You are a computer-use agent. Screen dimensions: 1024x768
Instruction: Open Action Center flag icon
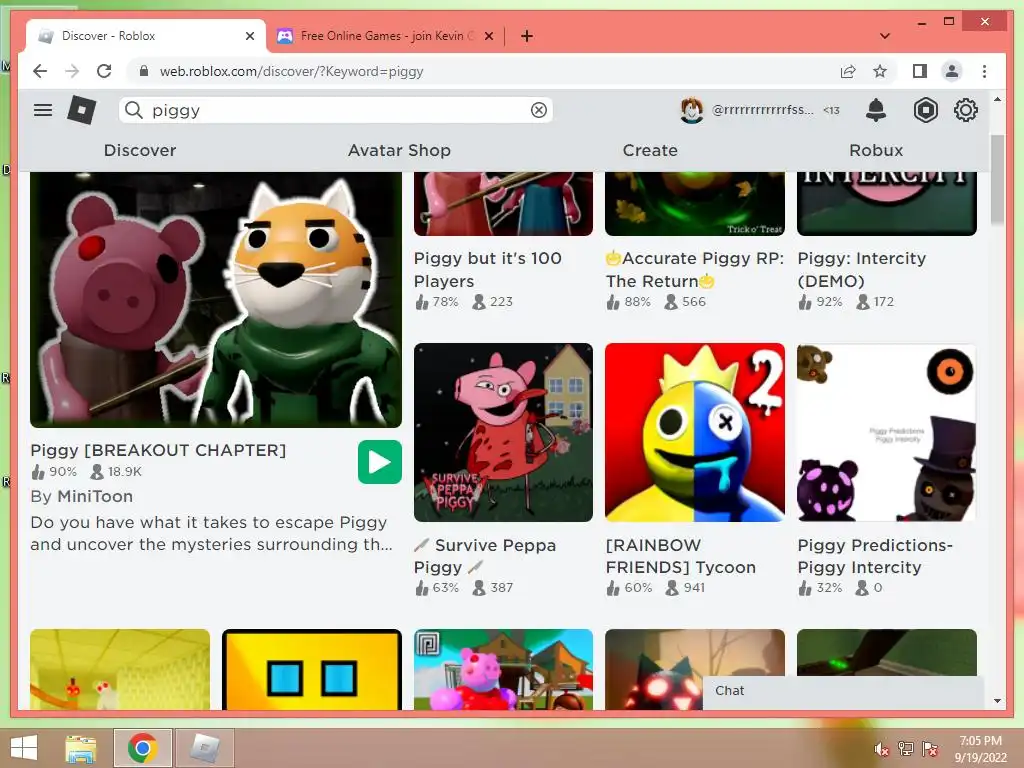[930, 749]
